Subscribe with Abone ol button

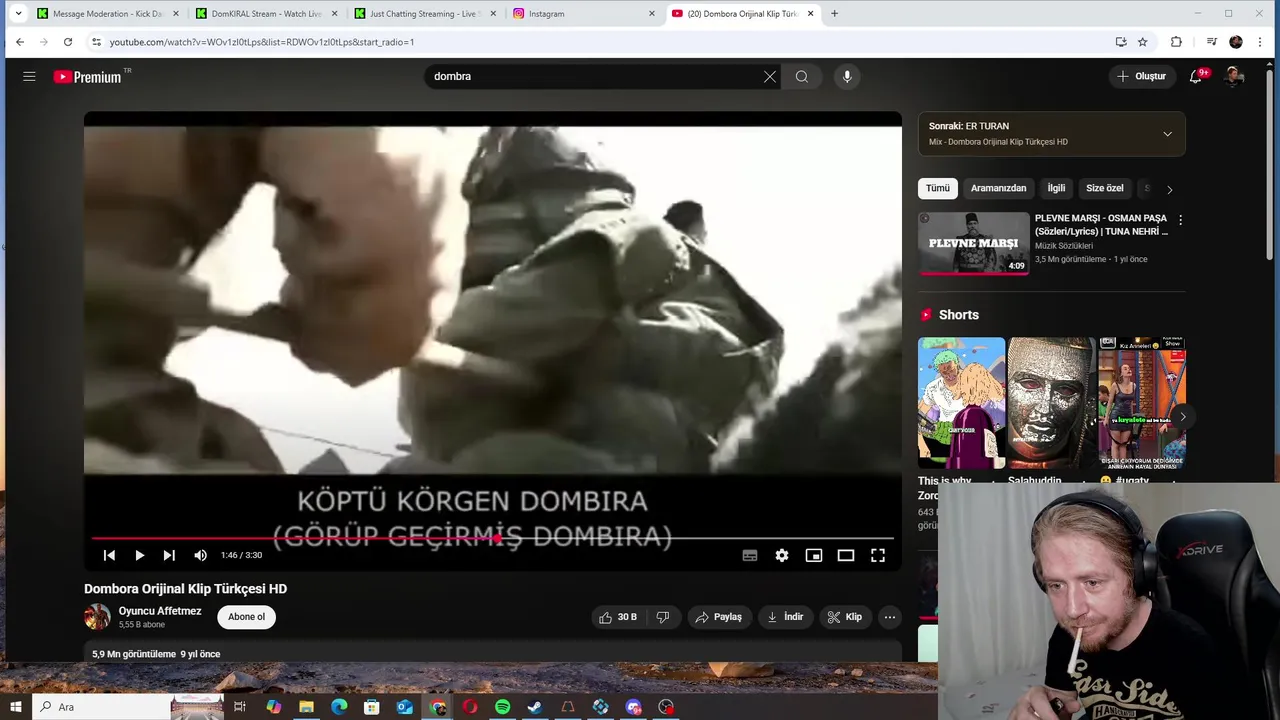pyautogui.click(x=247, y=617)
